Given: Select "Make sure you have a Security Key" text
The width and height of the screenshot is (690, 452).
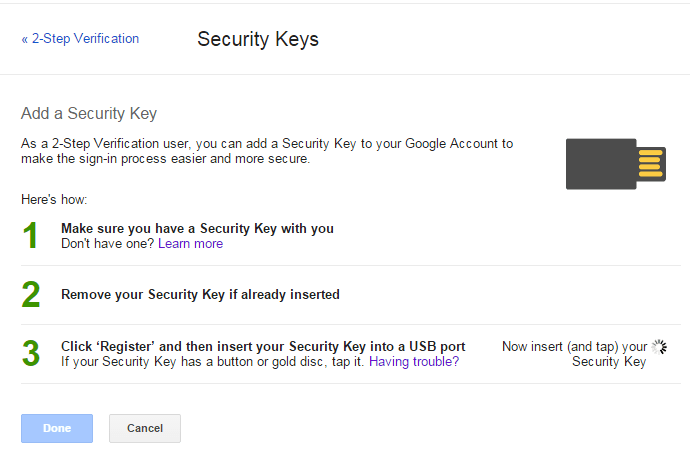Looking at the screenshot, I should (x=197, y=229).
